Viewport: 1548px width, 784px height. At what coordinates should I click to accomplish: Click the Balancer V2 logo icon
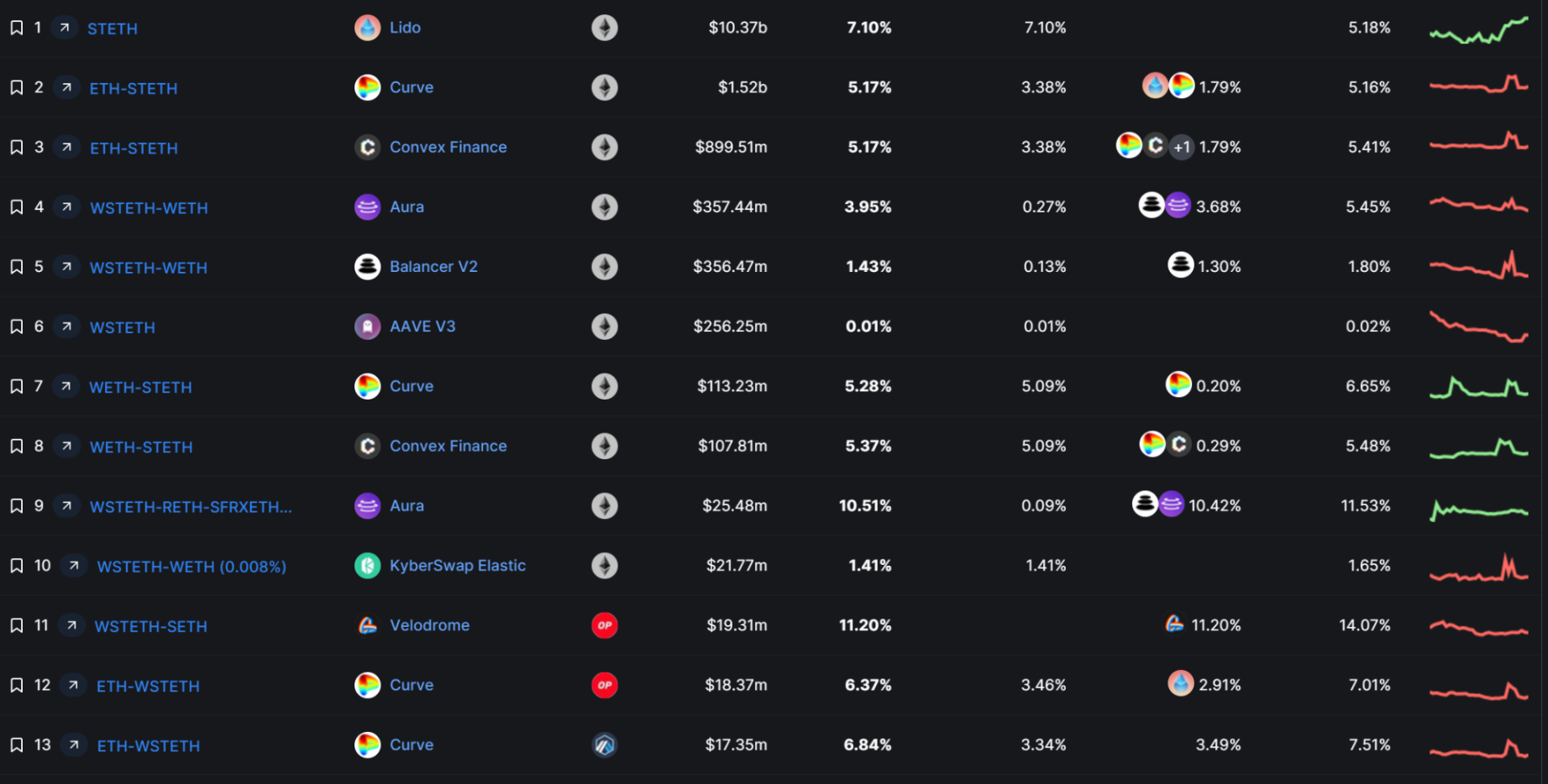[367, 266]
